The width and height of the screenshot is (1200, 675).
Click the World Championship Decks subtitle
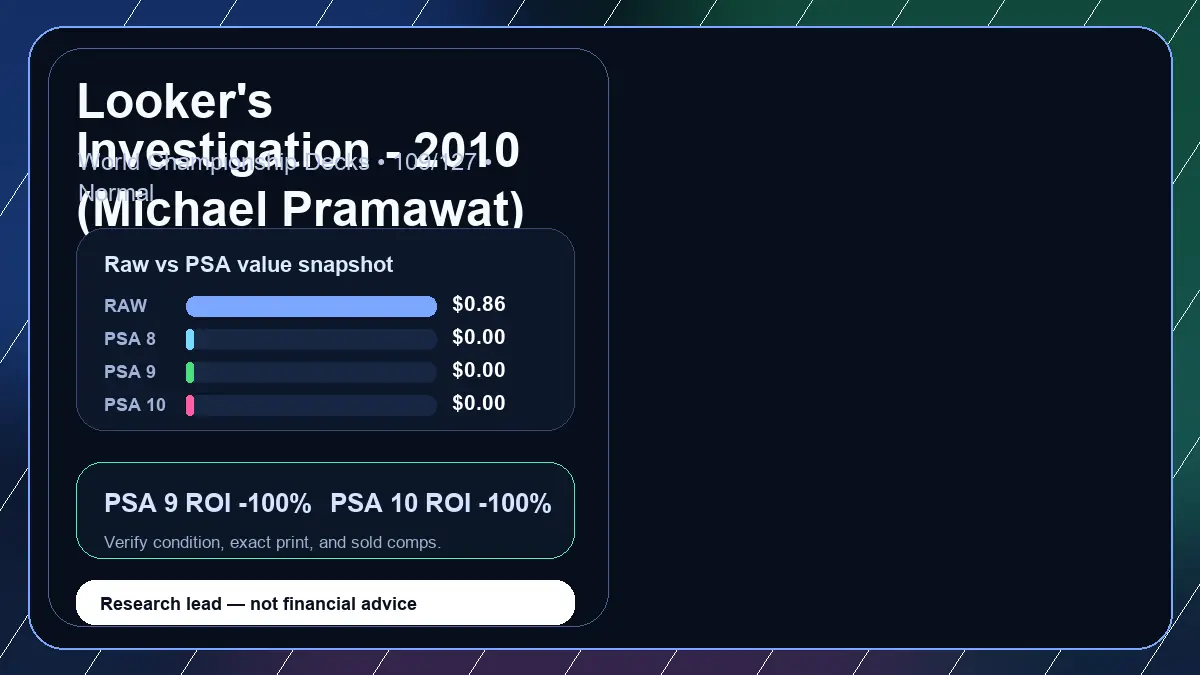285,177
